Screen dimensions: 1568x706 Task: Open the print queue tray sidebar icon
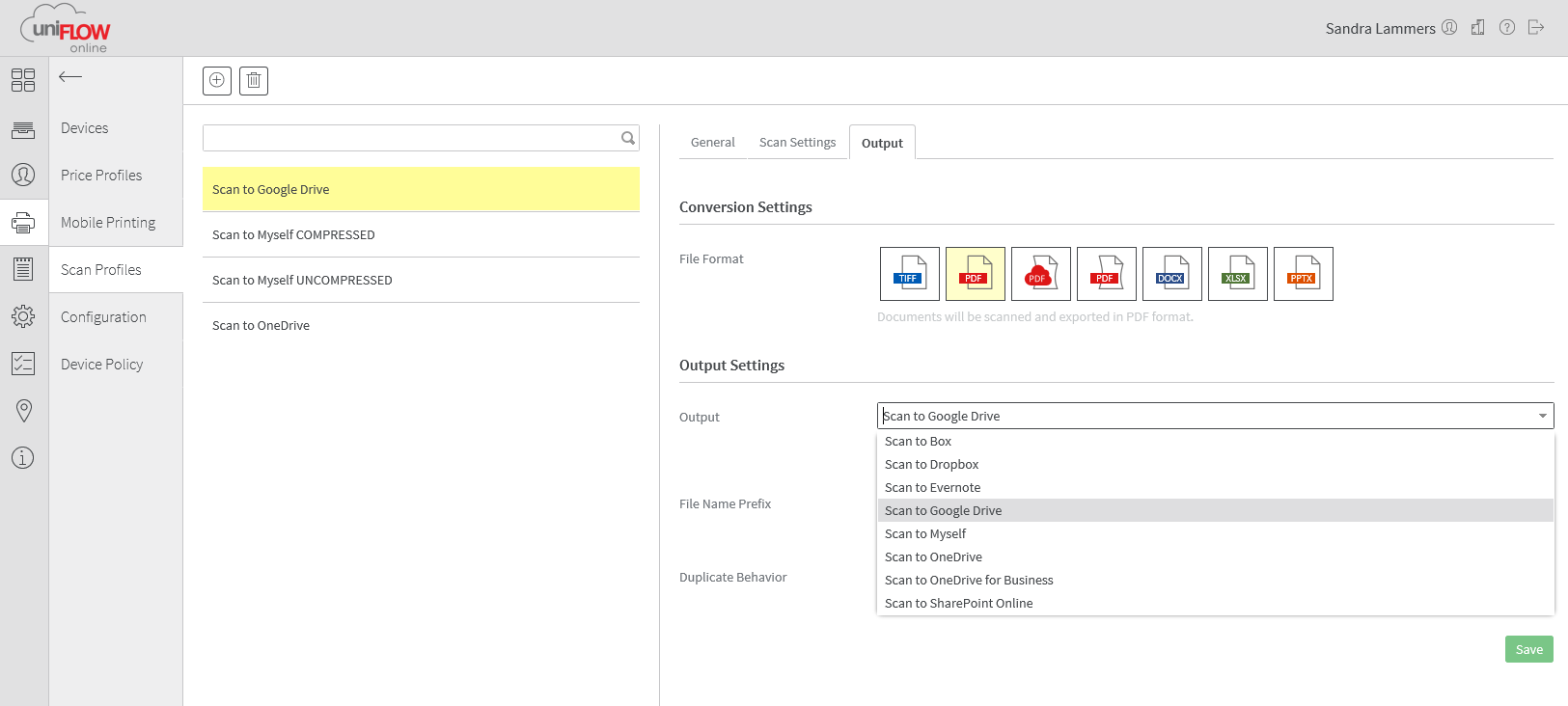[23, 129]
